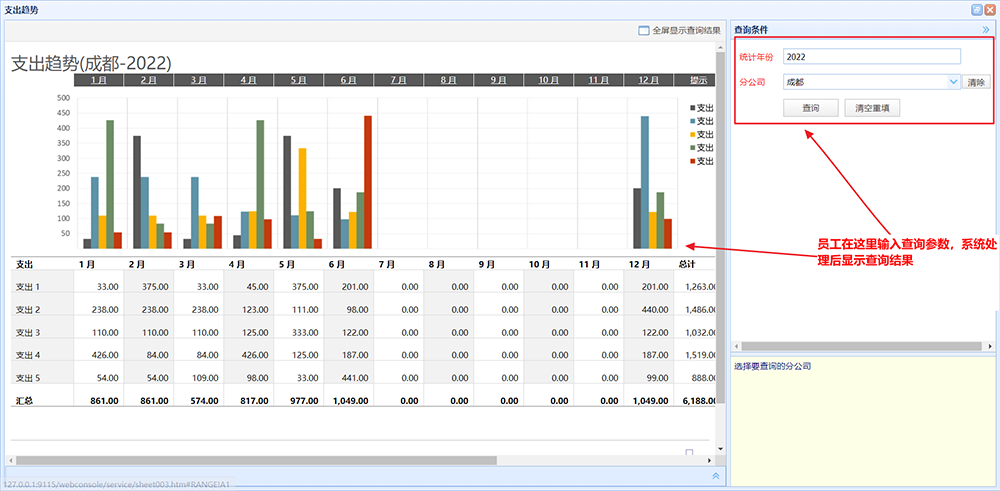This screenshot has height=491, width=1000.
Task: Select the 支出 3 row label
Action: [x=28, y=332]
